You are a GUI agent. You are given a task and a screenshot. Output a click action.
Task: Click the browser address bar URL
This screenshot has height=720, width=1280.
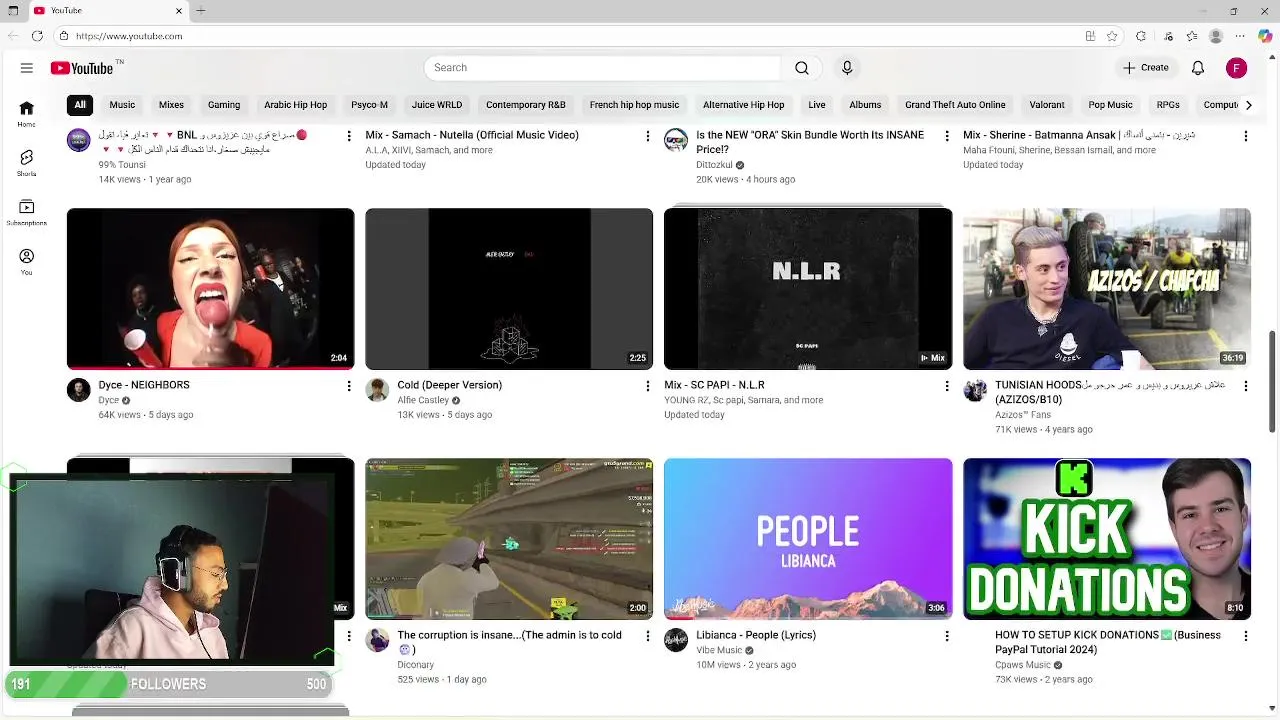(x=129, y=36)
